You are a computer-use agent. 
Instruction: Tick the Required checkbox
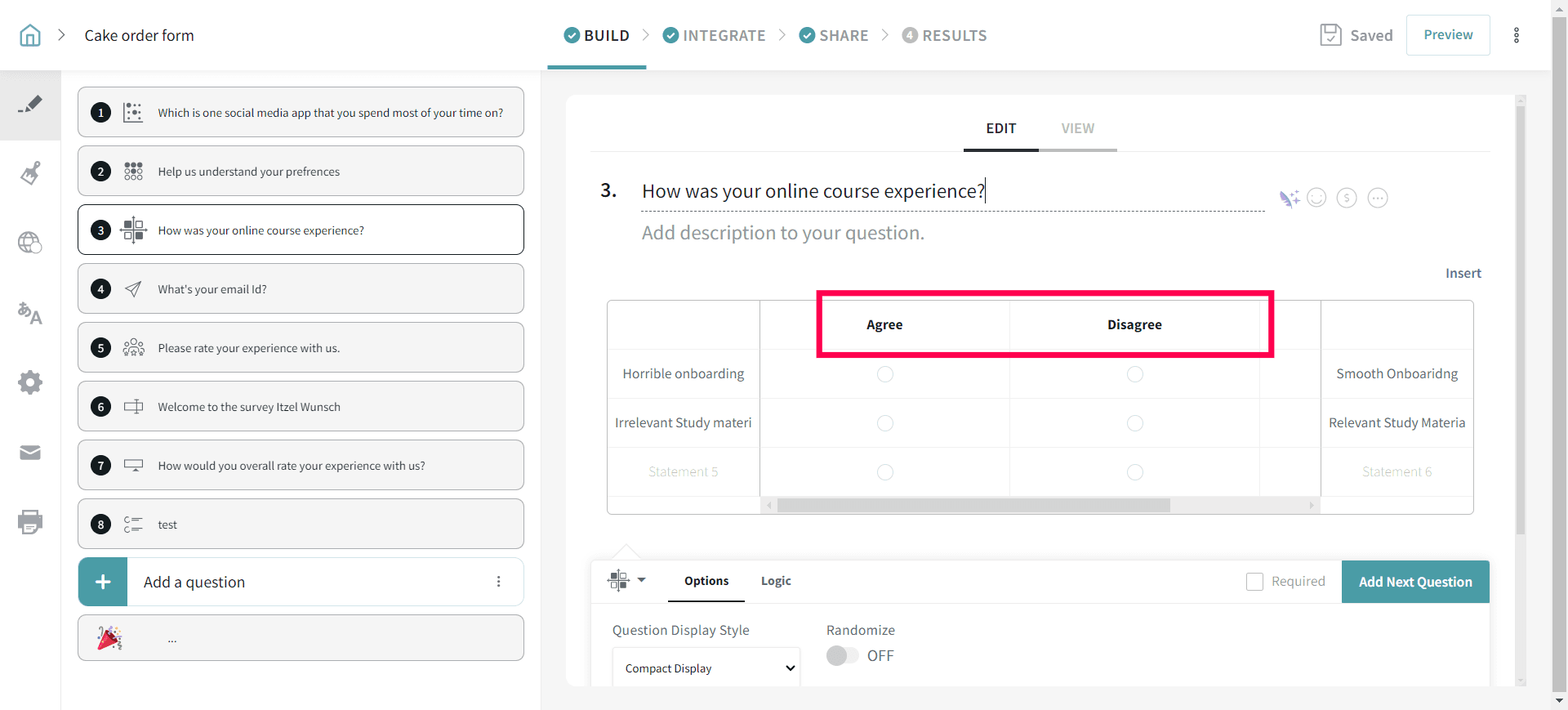click(x=1254, y=582)
